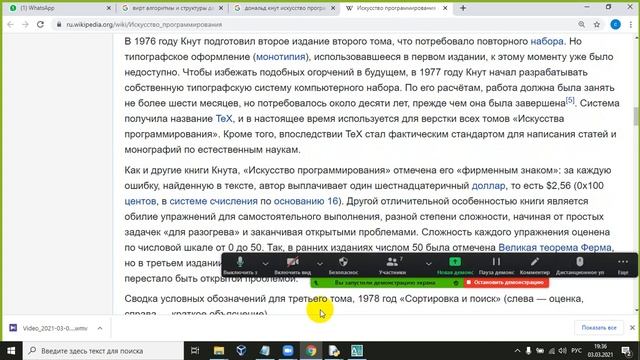The height and width of the screenshot is (360, 640).
Task: Click the Windows taskbar search box
Action: coord(103,351)
